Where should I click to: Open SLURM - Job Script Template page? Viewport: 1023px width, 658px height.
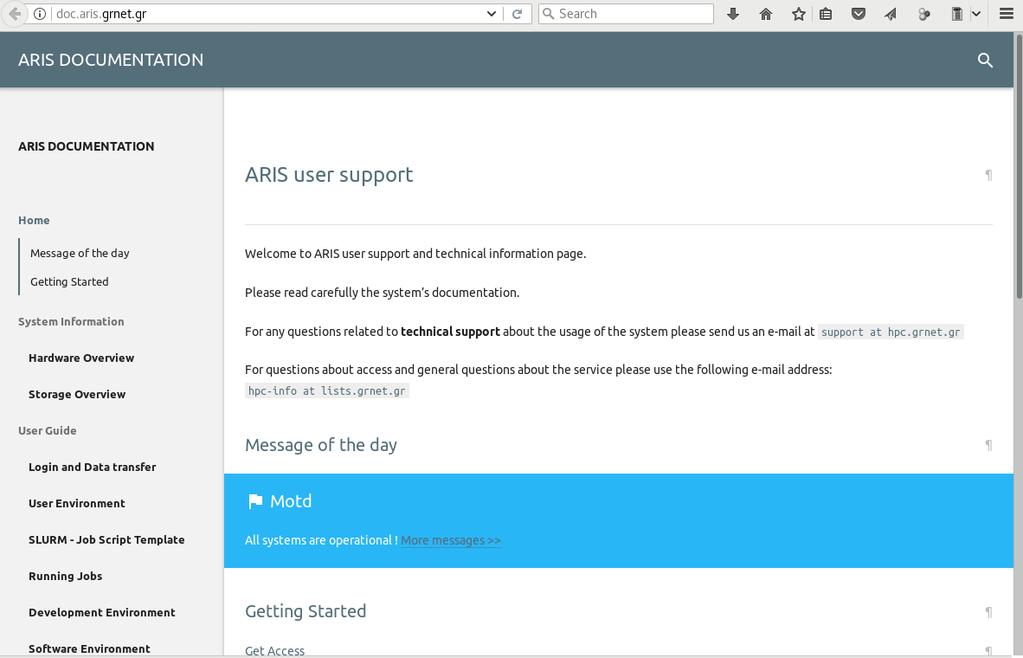[x=106, y=540]
